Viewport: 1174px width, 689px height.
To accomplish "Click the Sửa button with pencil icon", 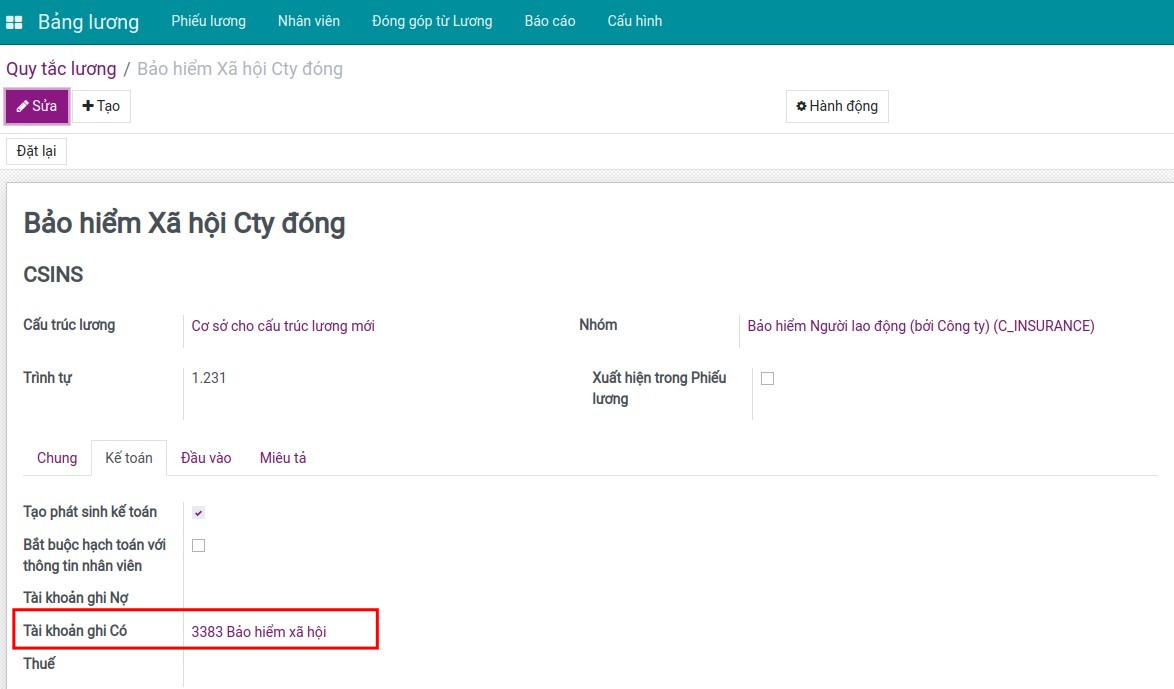I will click(x=37, y=106).
